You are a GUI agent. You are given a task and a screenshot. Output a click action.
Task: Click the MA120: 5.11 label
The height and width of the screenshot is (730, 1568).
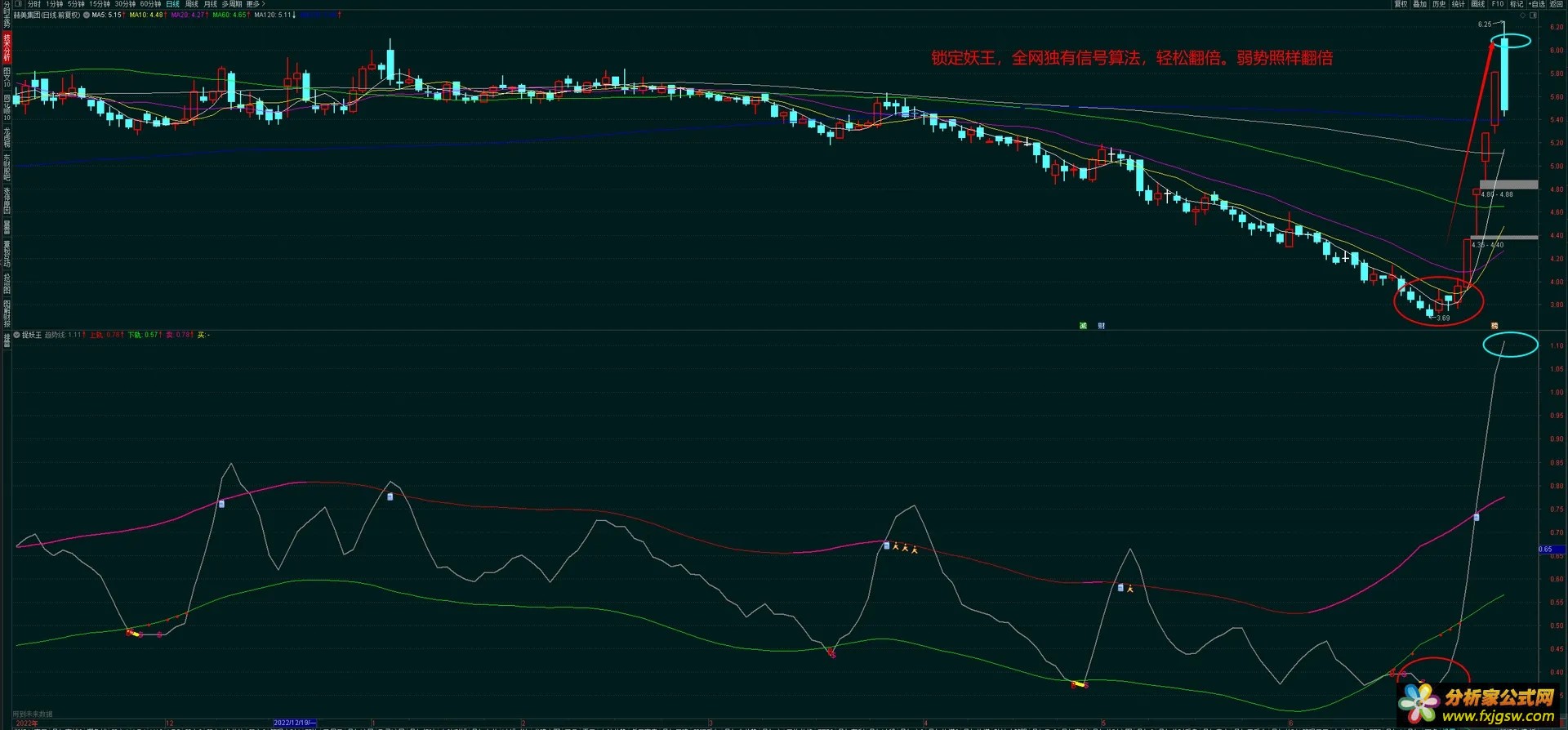[x=273, y=15]
